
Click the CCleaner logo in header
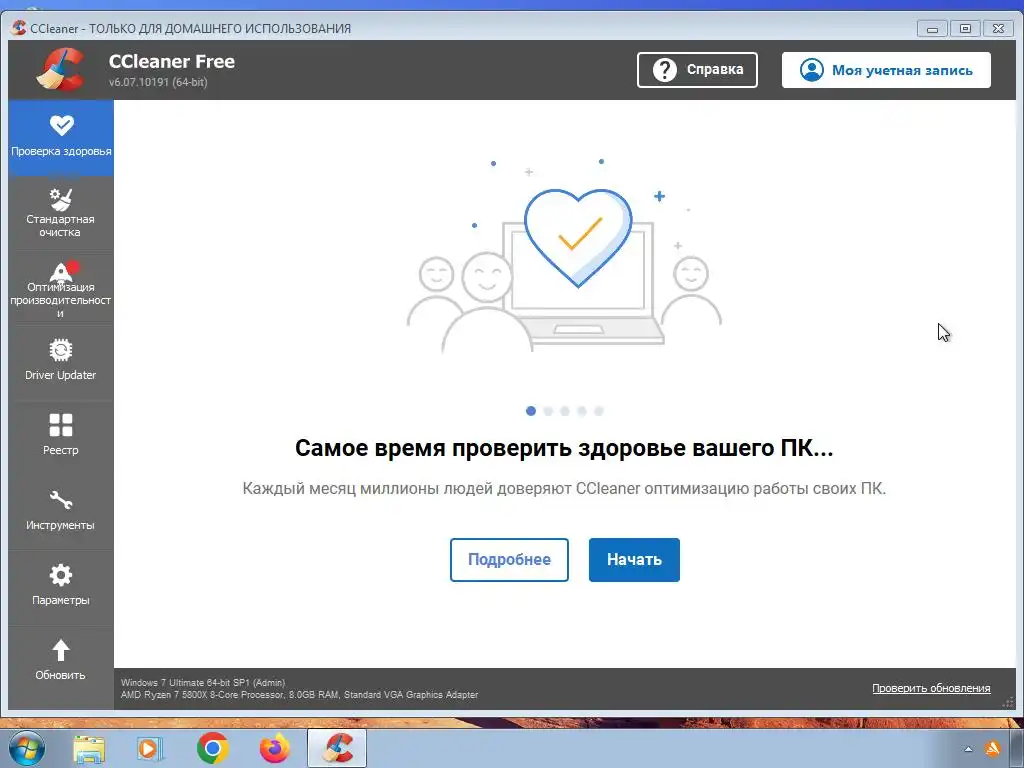[x=61, y=69]
